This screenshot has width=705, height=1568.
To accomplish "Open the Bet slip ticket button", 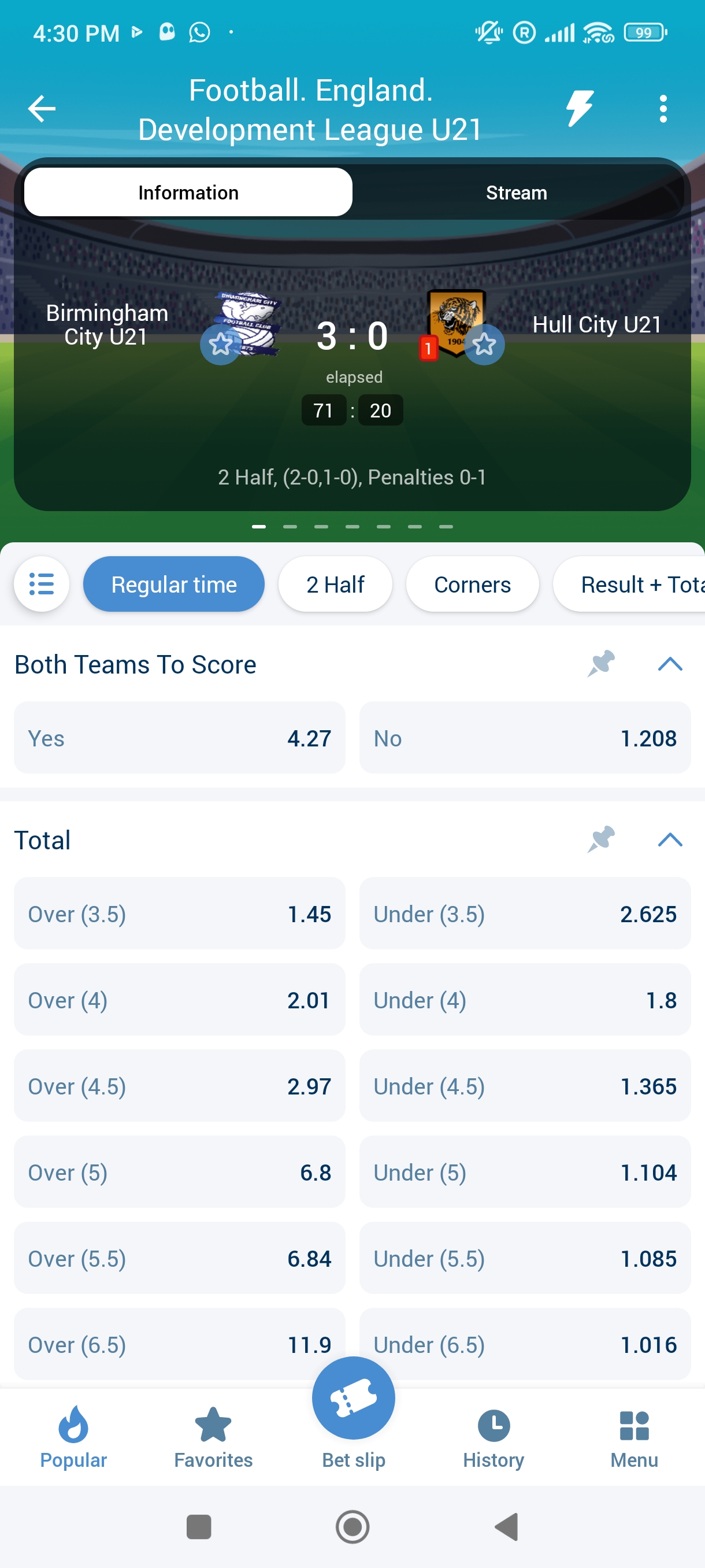I will [353, 1399].
